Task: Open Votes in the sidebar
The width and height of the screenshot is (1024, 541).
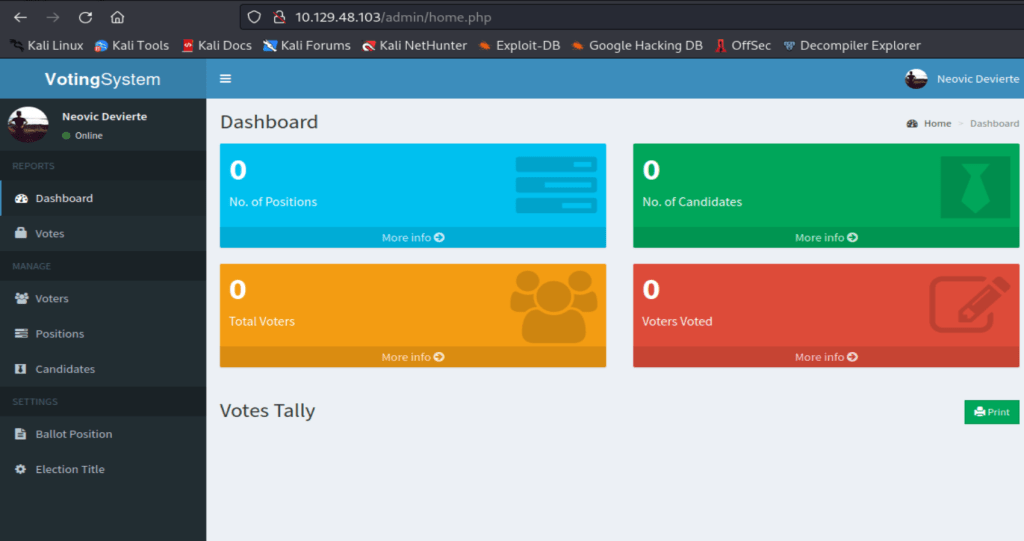Action: (49, 234)
